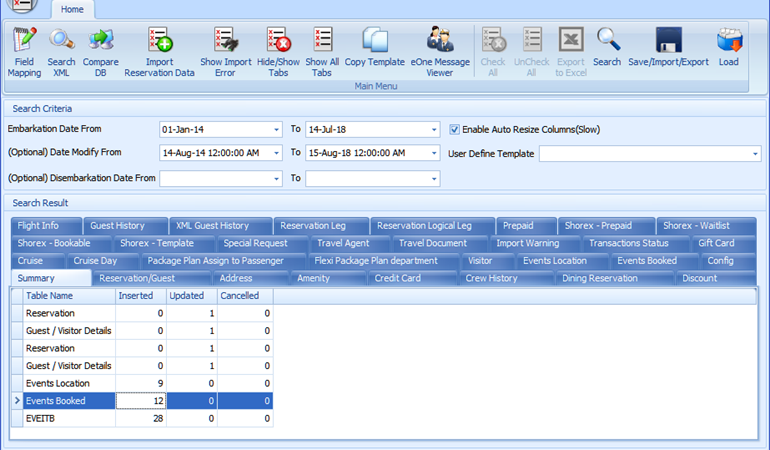Sort by Table Name column header

click(x=69, y=296)
